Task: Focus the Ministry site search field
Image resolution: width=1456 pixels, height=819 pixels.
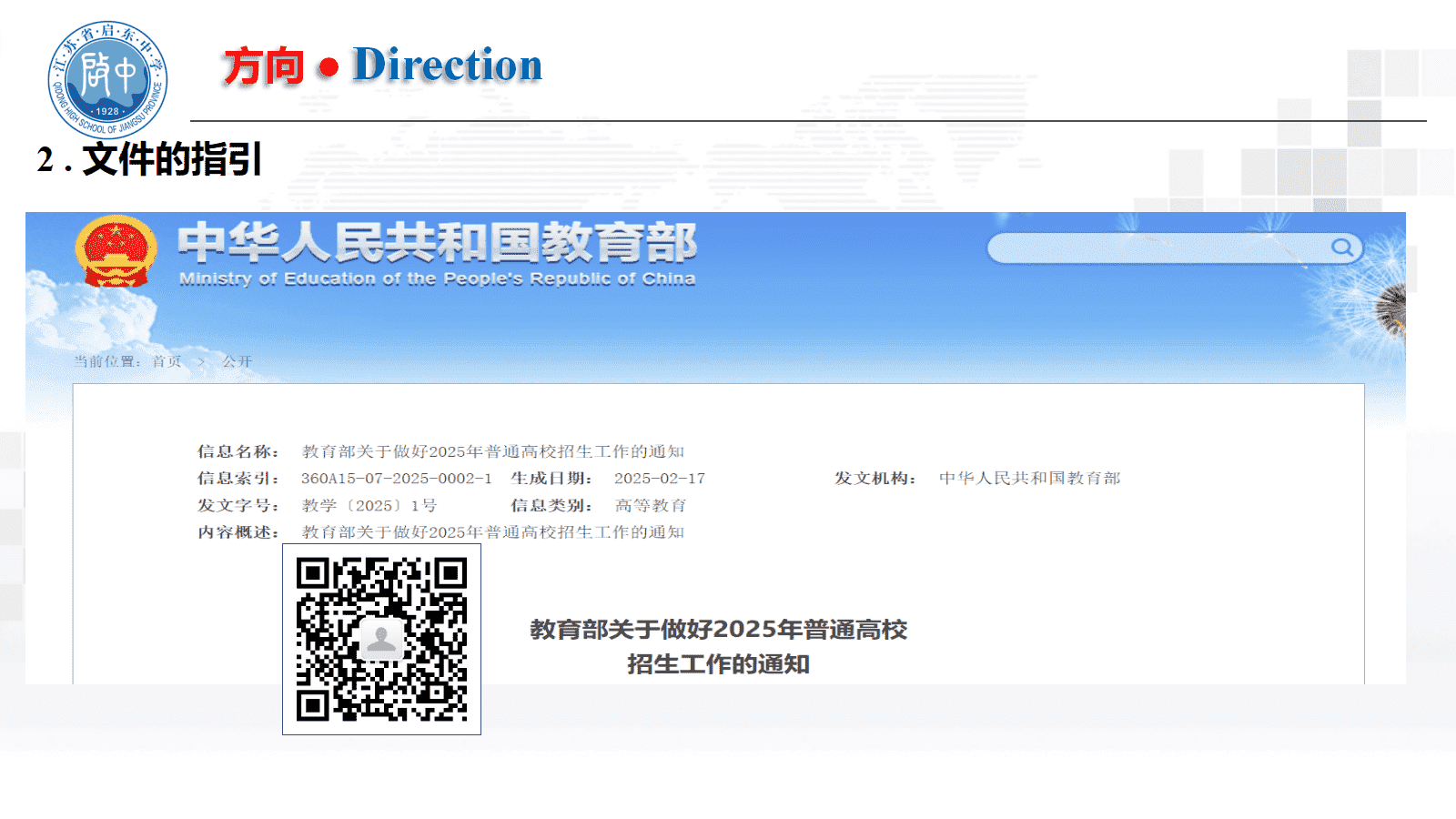Action: (1174, 248)
